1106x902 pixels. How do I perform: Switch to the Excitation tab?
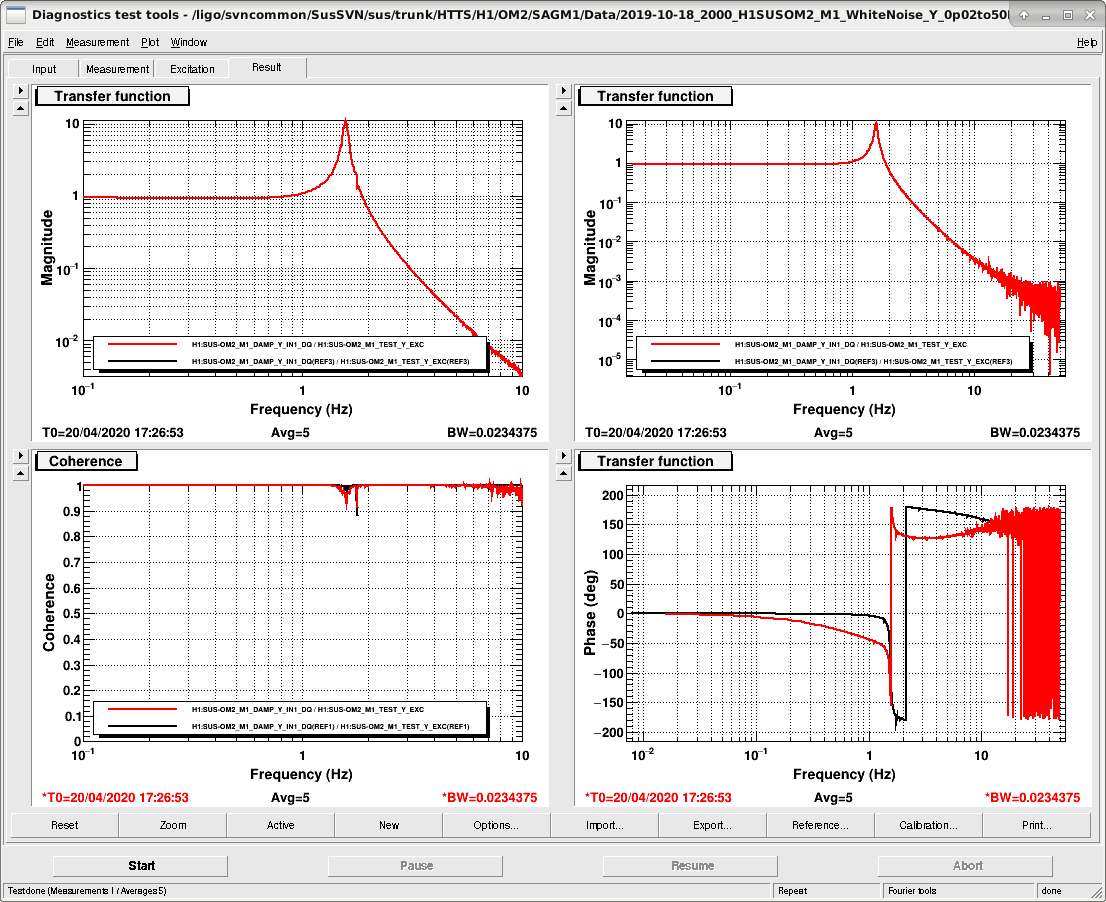pyautogui.click(x=192, y=69)
